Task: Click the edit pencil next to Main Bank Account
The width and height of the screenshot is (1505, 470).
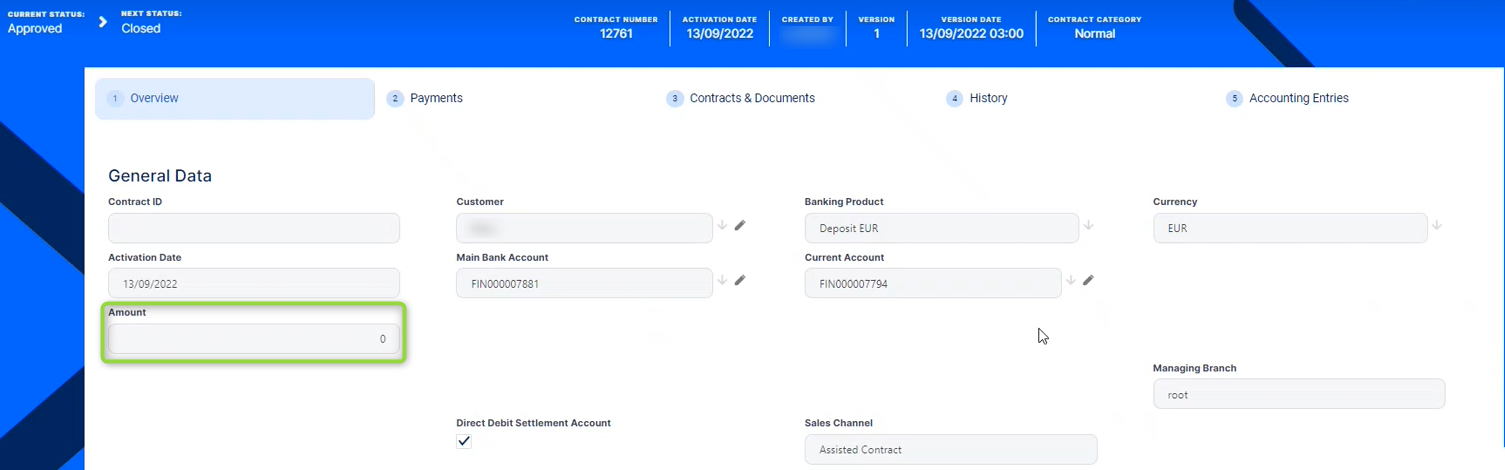Action: click(740, 281)
